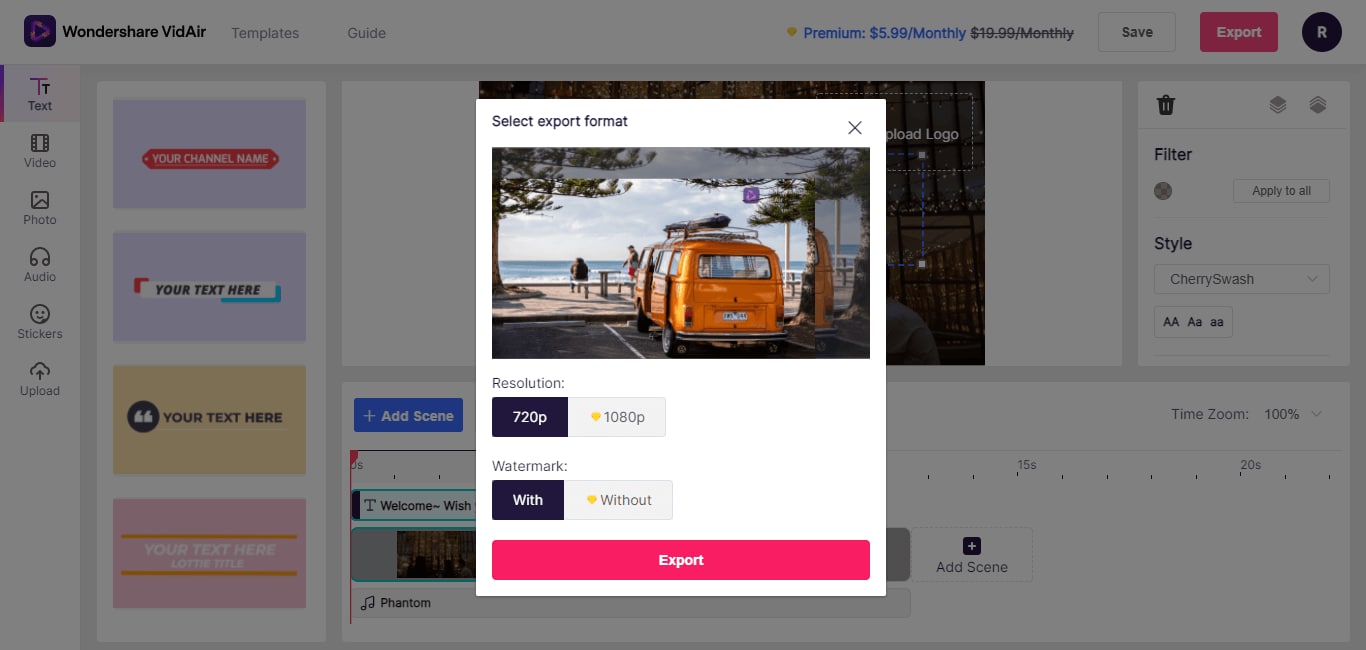Open the Text panel in sidebar
This screenshot has height=650, width=1366.
(x=40, y=94)
